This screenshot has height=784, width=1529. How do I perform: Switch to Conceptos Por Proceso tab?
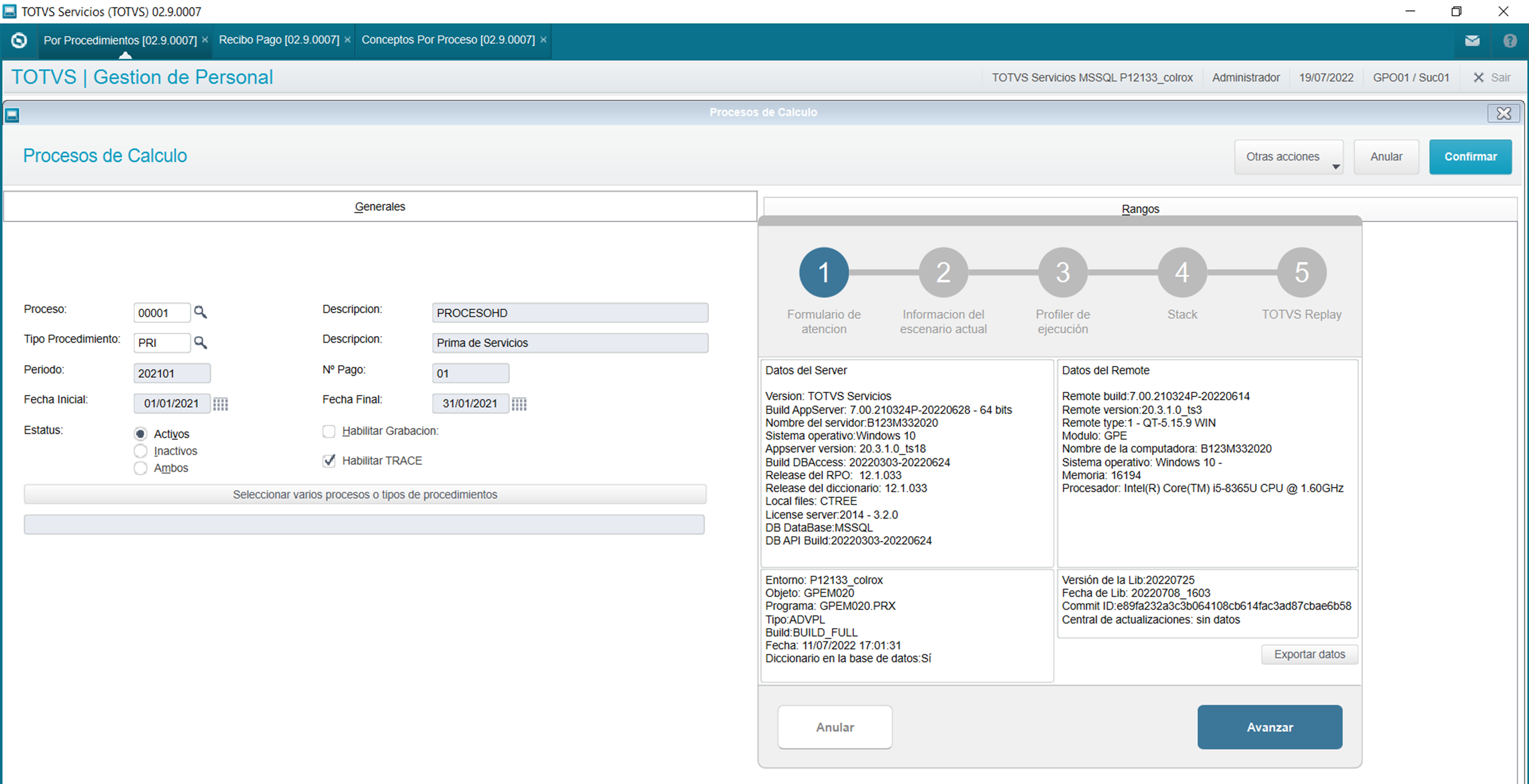[x=448, y=40]
